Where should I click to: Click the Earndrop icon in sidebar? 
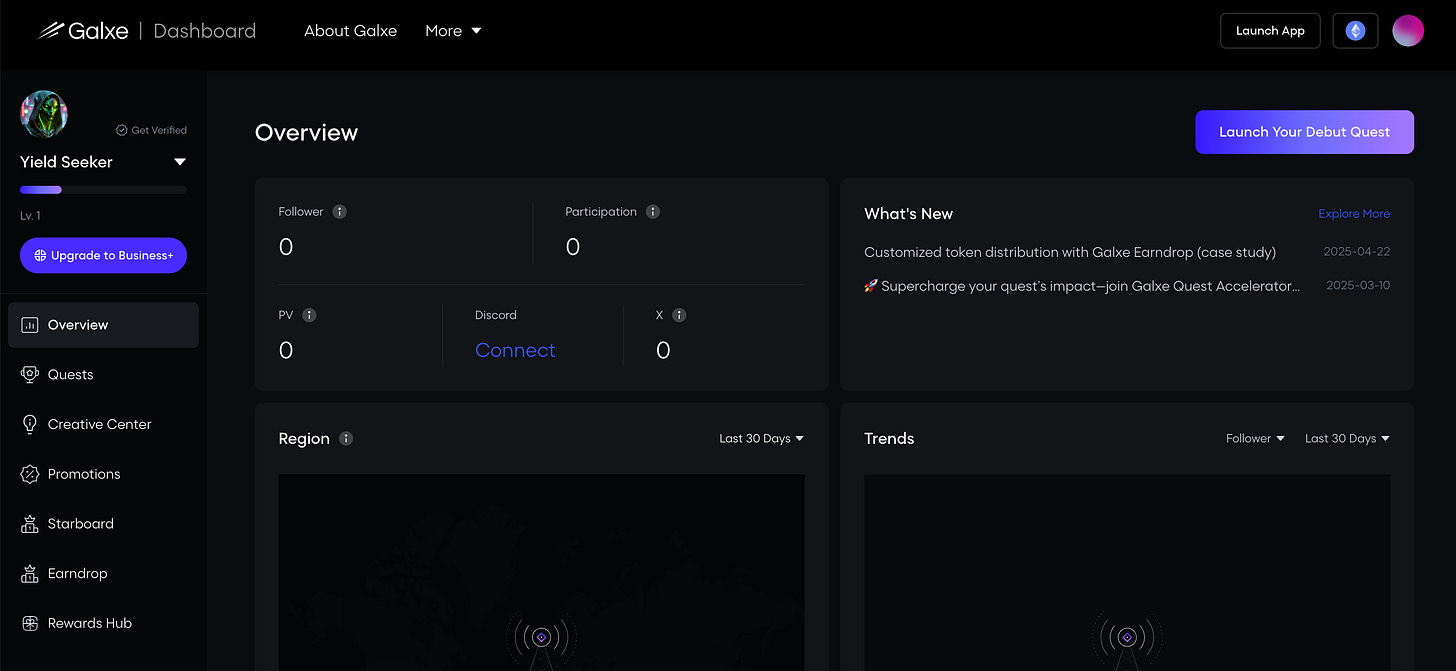click(x=29, y=573)
